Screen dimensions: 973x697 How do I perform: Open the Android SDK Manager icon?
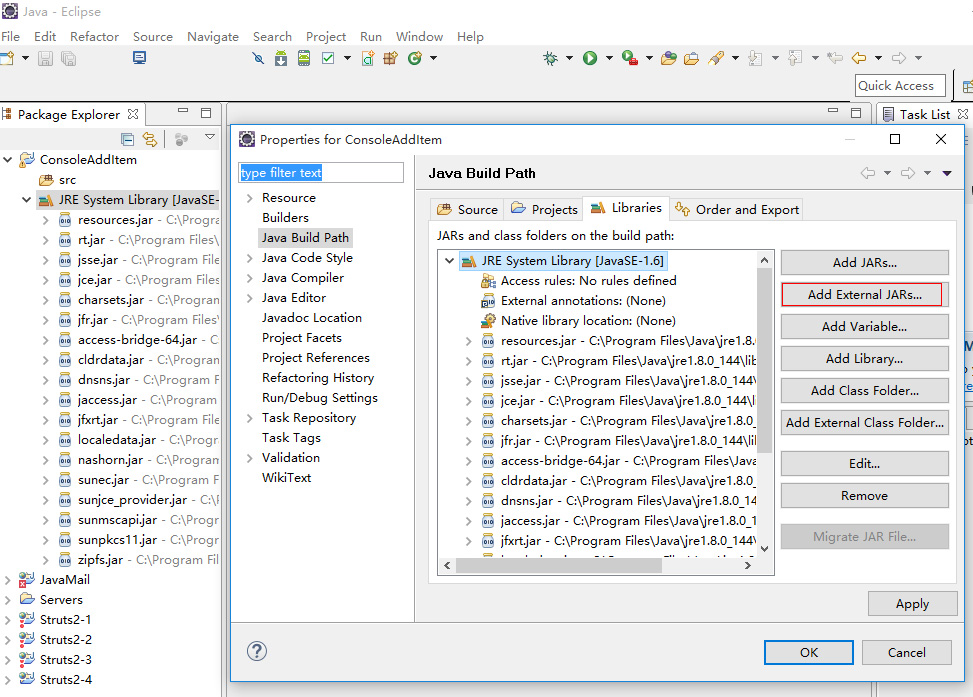click(281, 58)
